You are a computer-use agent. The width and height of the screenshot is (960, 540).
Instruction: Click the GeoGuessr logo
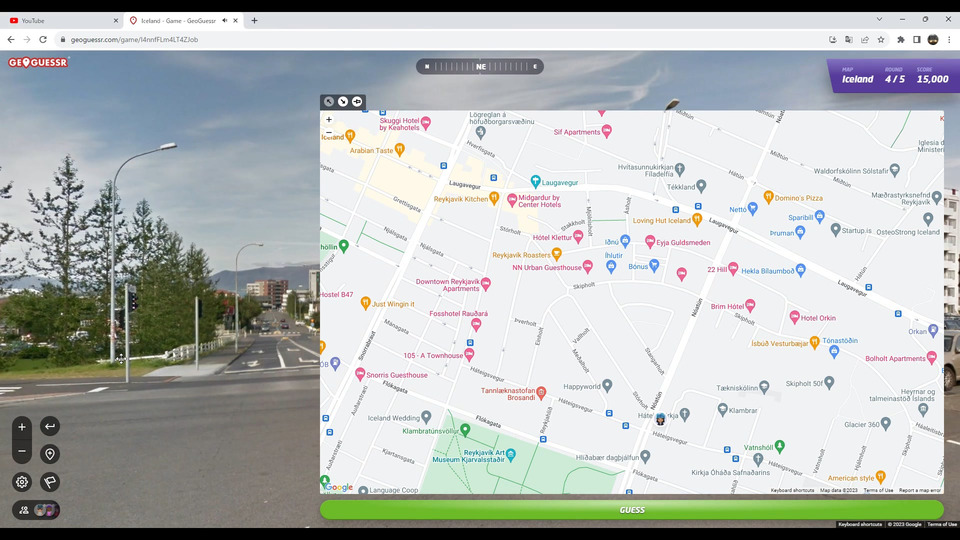(x=39, y=62)
